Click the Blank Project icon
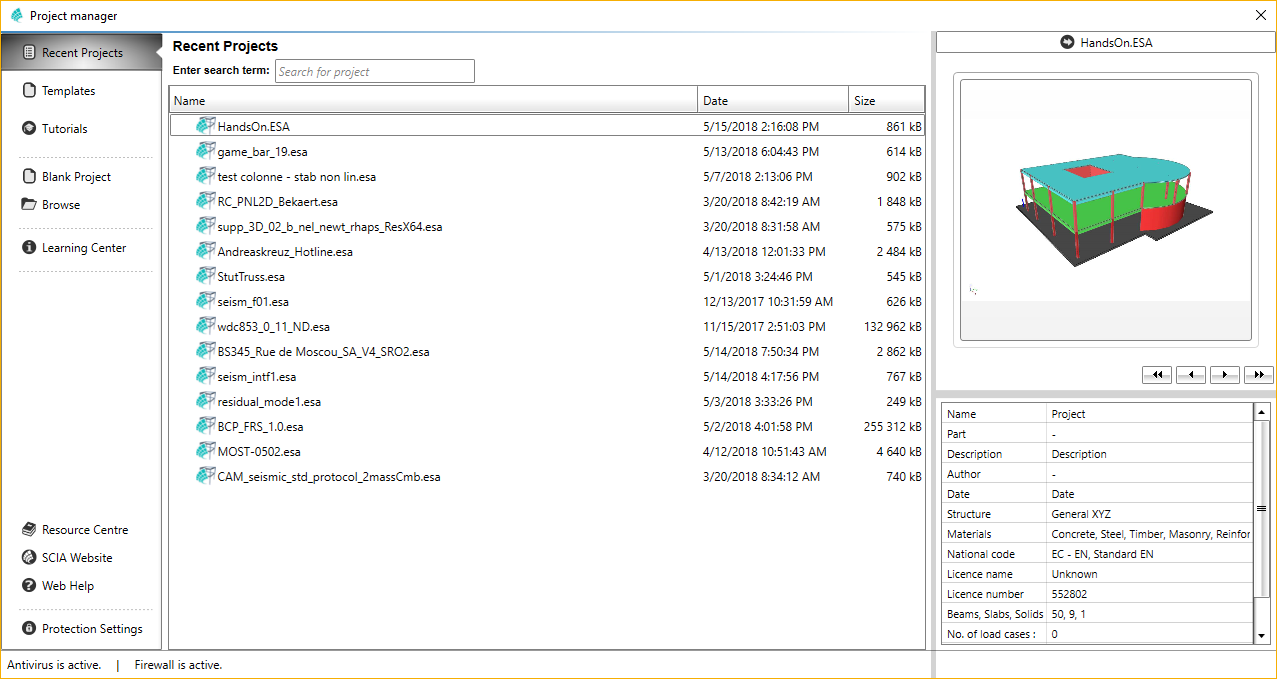This screenshot has height=679, width=1277. [29, 177]
